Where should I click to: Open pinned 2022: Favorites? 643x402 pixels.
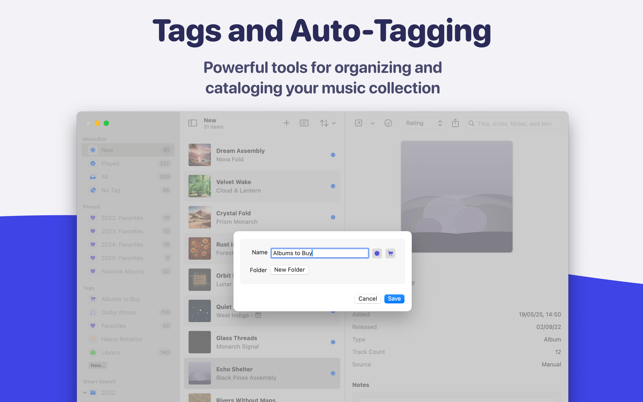(128, 218)
